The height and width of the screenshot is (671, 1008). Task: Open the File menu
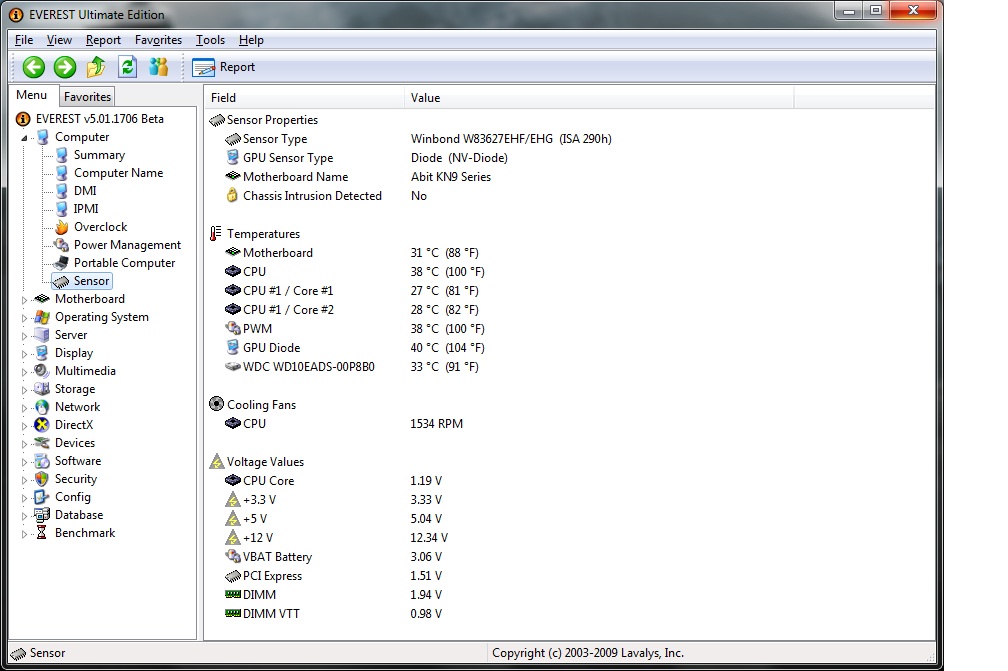point(24,40)
